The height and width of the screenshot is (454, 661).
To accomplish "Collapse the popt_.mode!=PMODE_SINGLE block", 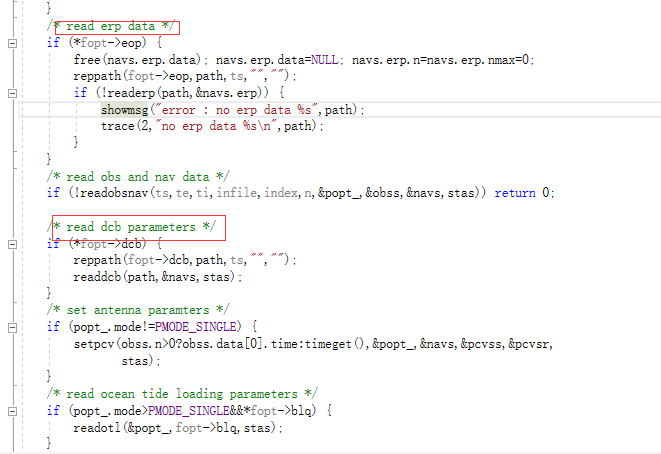I will 13,328.
